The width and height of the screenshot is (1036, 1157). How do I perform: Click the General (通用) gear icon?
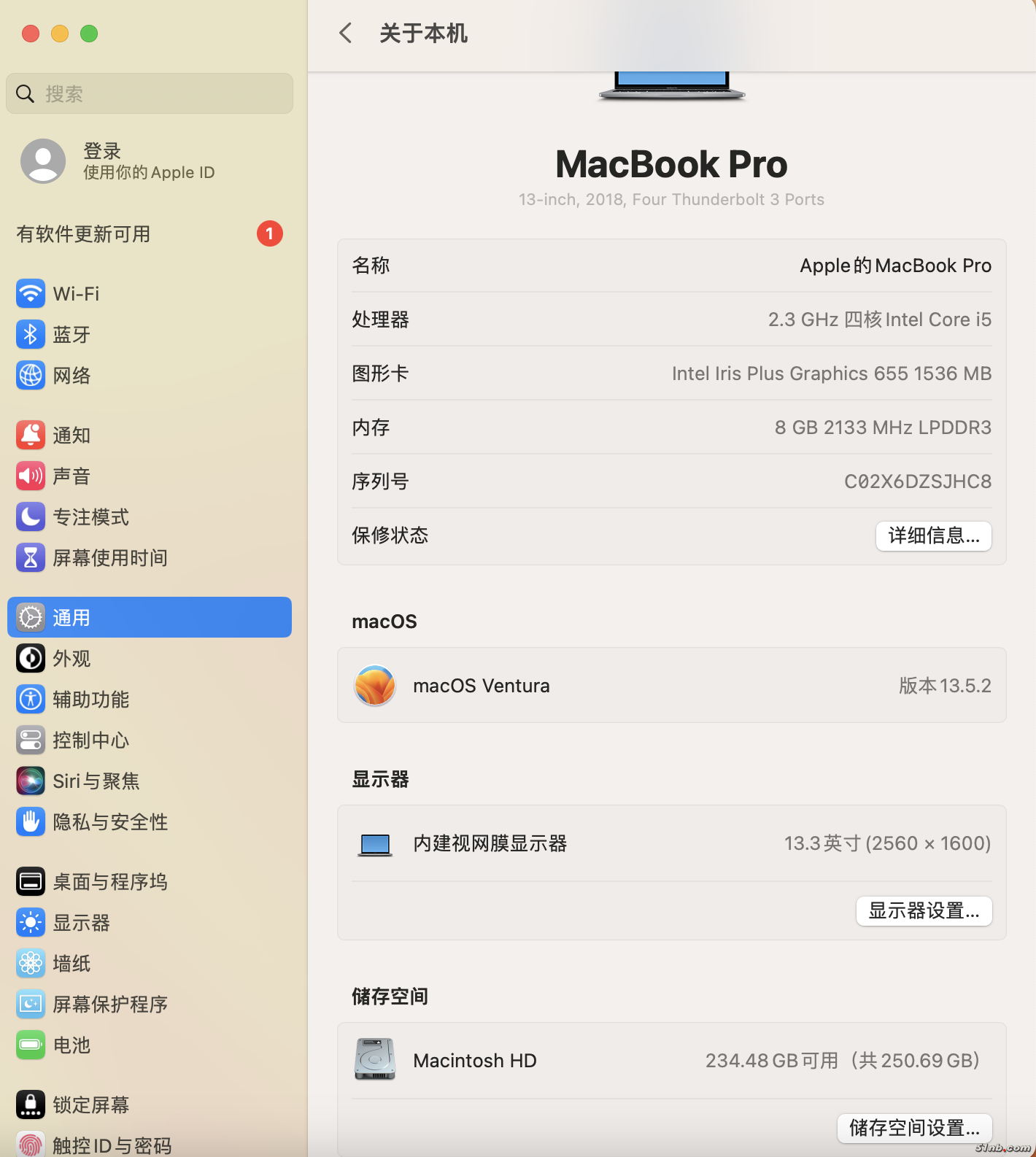[31, 617]
